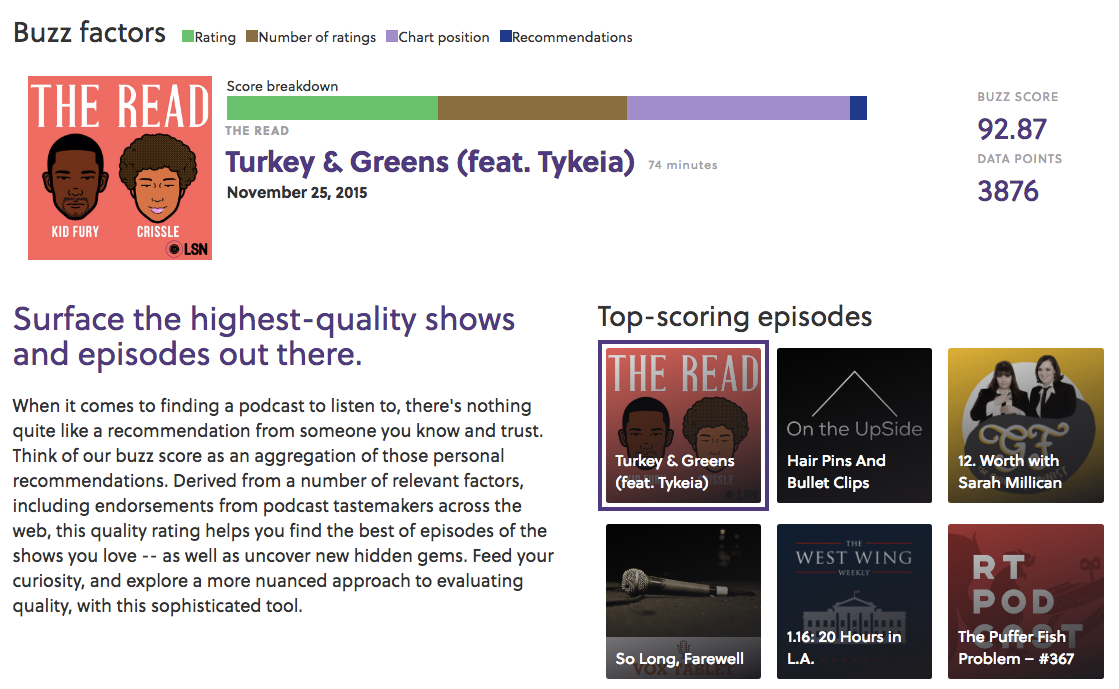Click the purple Chart position legend swatch

(392, 36)
